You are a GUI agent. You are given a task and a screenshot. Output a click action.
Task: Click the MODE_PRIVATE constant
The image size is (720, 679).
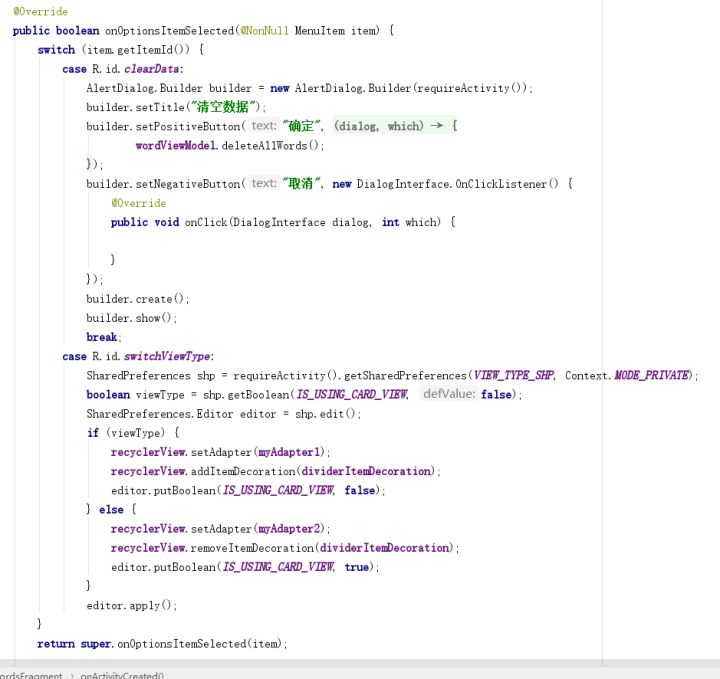click(x=652, y=376)
